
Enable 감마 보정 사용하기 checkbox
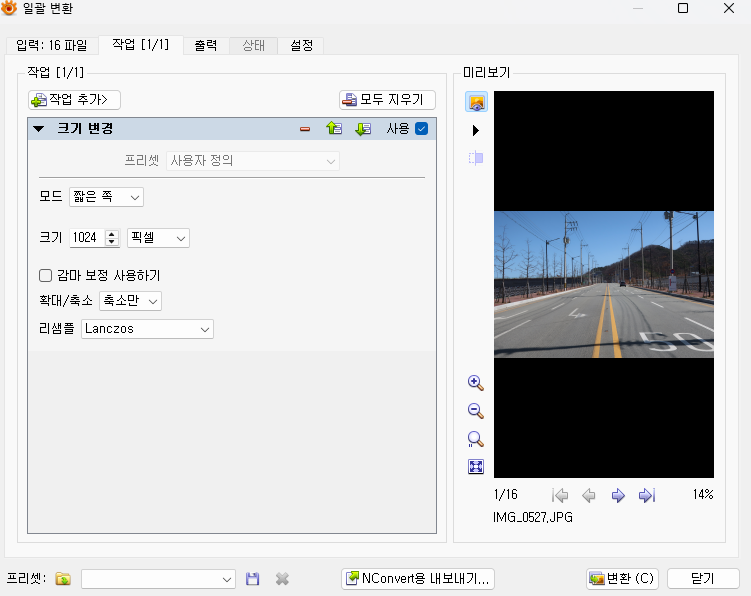(46, 275)
